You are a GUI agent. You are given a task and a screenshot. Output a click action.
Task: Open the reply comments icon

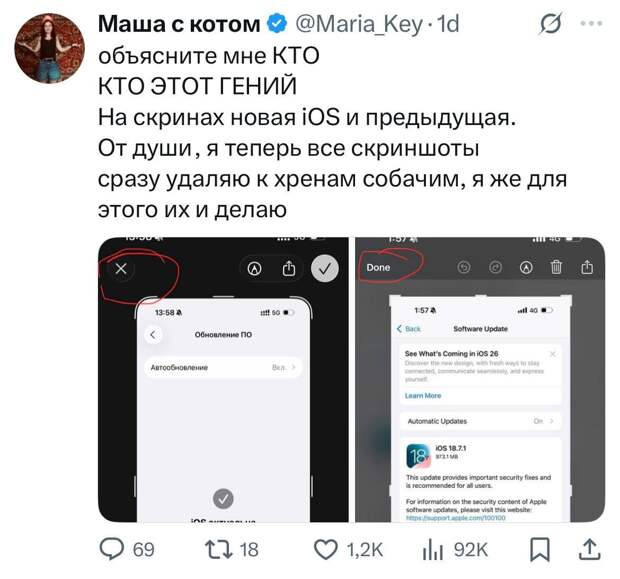tap(112, 548)
